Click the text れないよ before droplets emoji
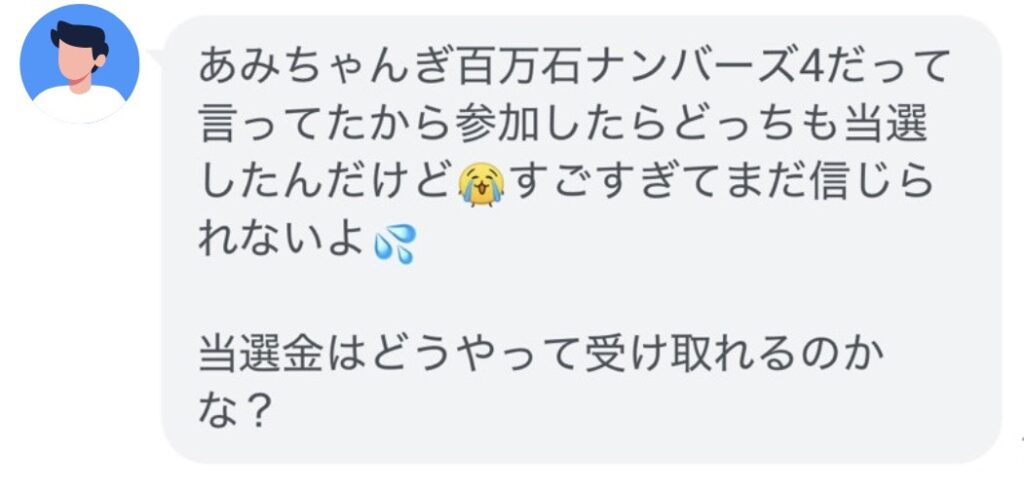Viewport: 1024px width, 489px height. pyautogui.click(x=281, y=244)
